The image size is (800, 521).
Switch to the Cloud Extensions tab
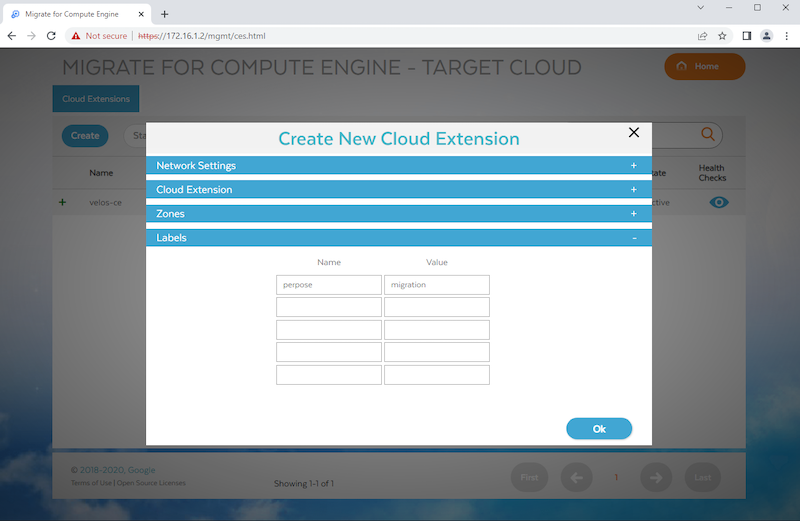point(96,99)
